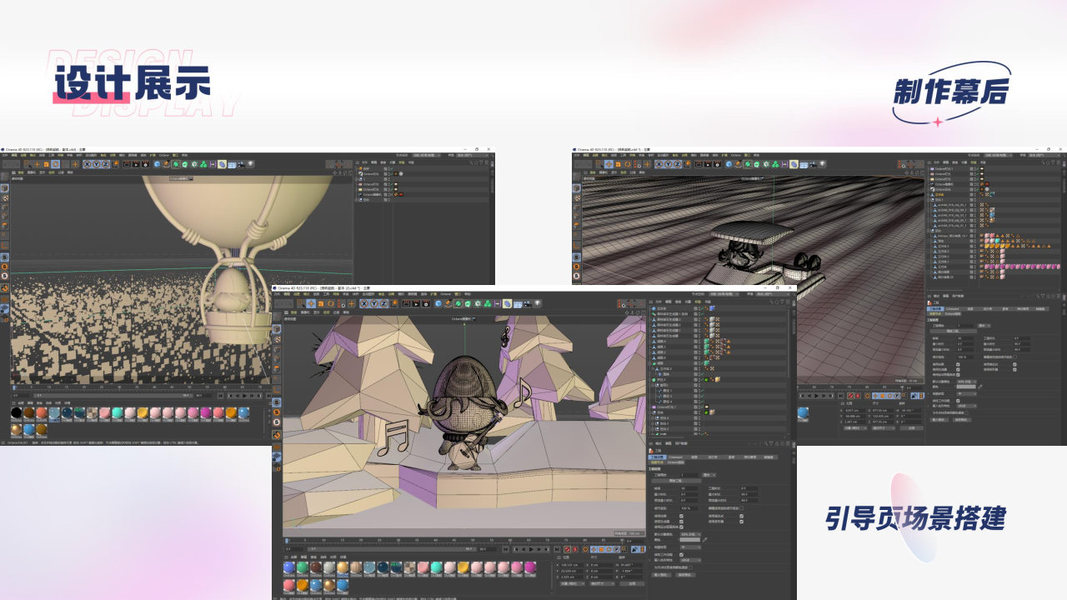Open Octane menu in forest window menu bar
The image size is (1067, 600).
click(445, 294)
